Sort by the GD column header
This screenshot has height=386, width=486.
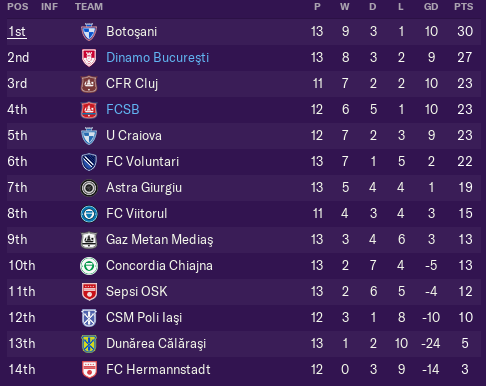point(431,7)
